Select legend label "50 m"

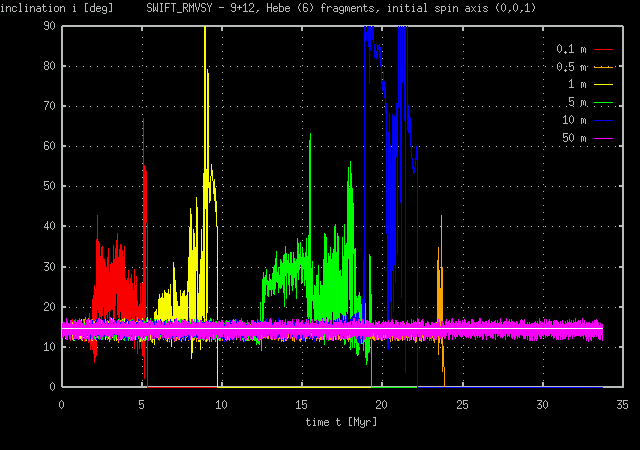point(574,138)
